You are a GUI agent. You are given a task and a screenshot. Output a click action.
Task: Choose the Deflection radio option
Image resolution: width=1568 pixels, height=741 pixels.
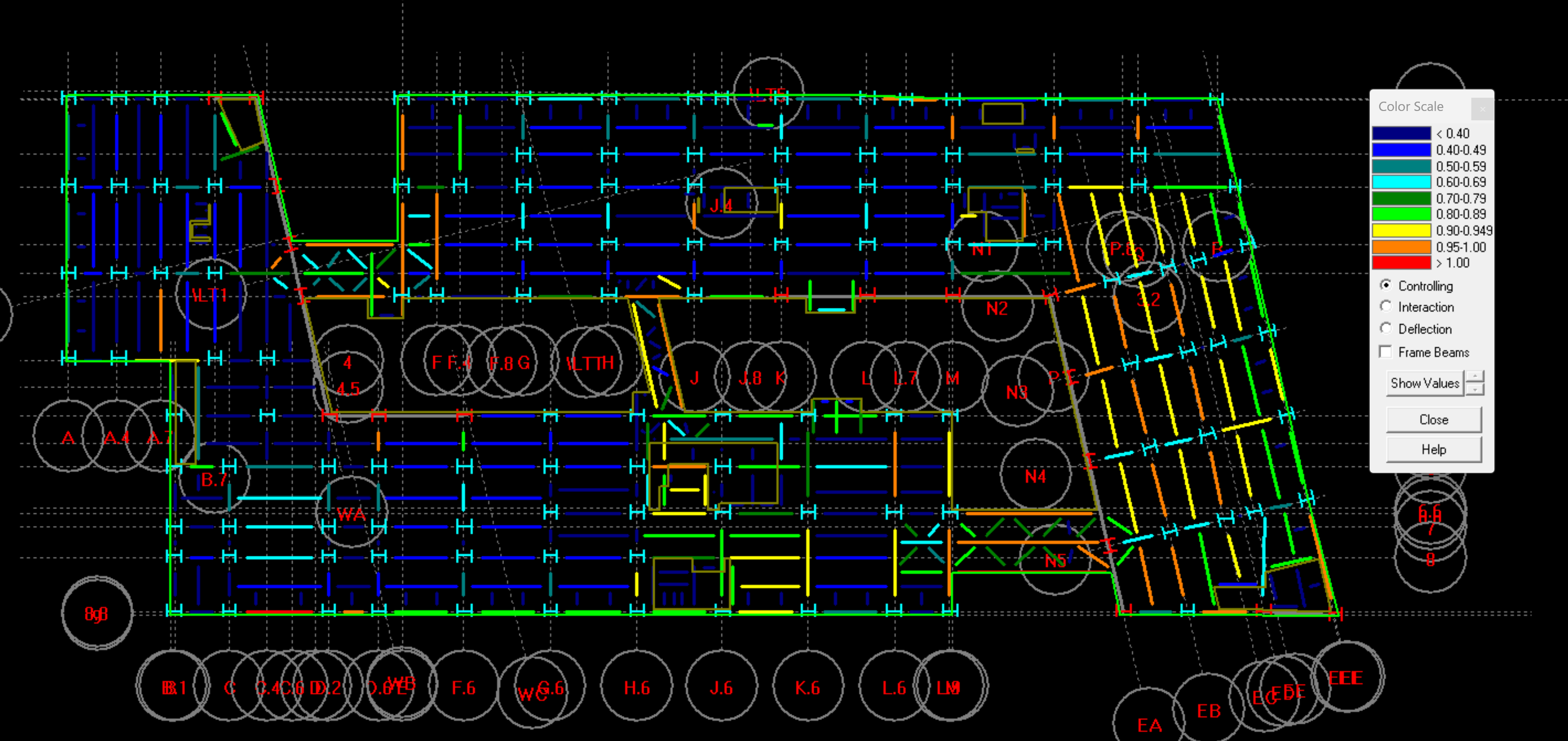pyautogui.click(x=1386, y=329)
